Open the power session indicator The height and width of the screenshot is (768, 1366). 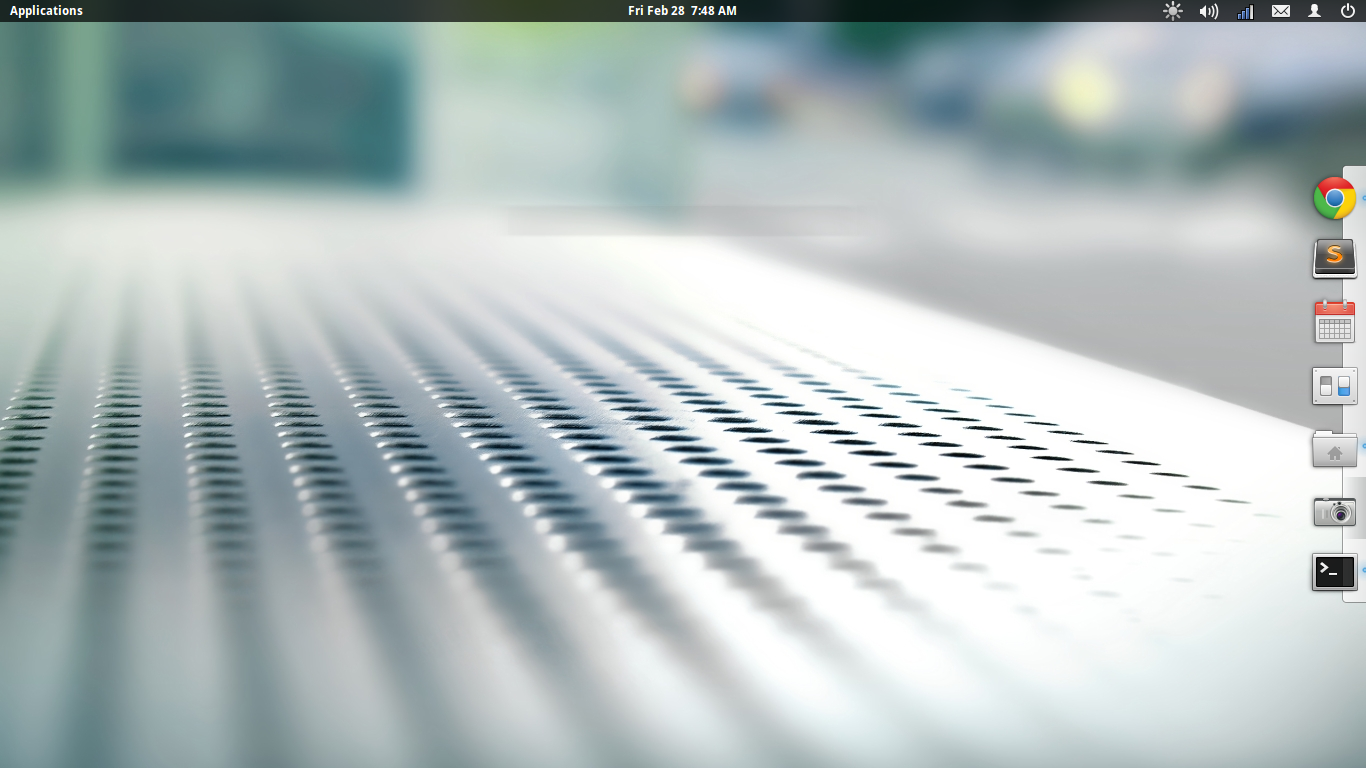(x=1348, y=11)
